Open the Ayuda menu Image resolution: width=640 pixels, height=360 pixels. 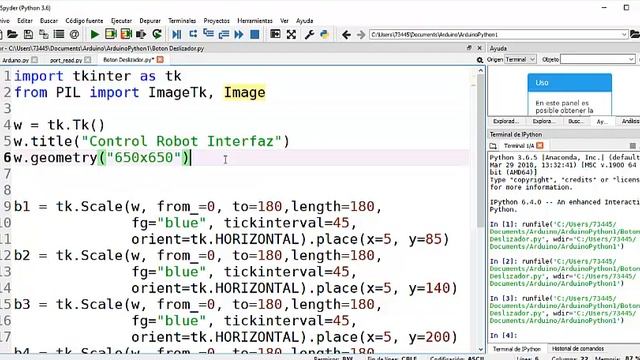click(304, 20)
